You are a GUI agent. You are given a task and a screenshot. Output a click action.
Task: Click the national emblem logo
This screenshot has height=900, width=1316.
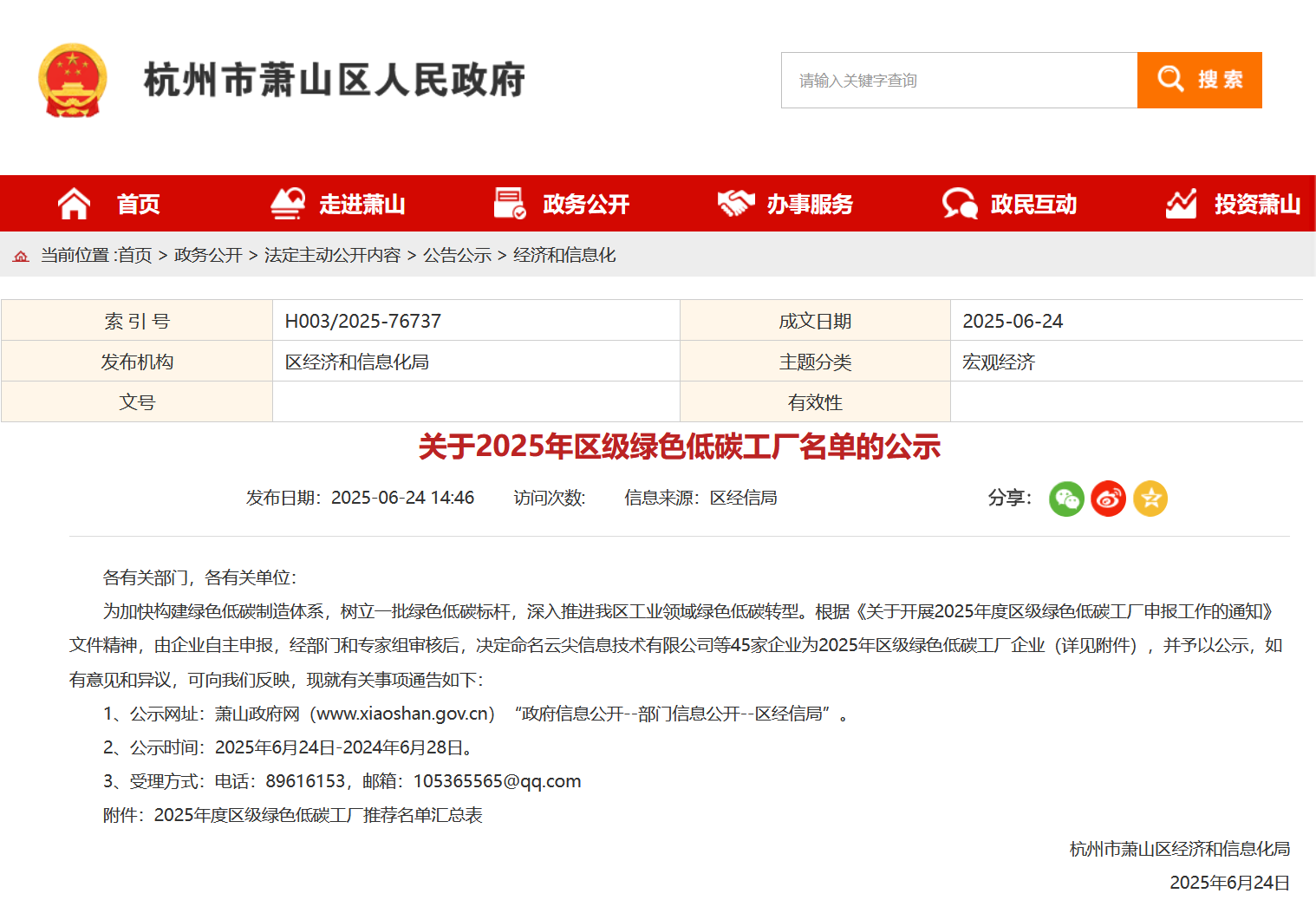click(73, 80)
